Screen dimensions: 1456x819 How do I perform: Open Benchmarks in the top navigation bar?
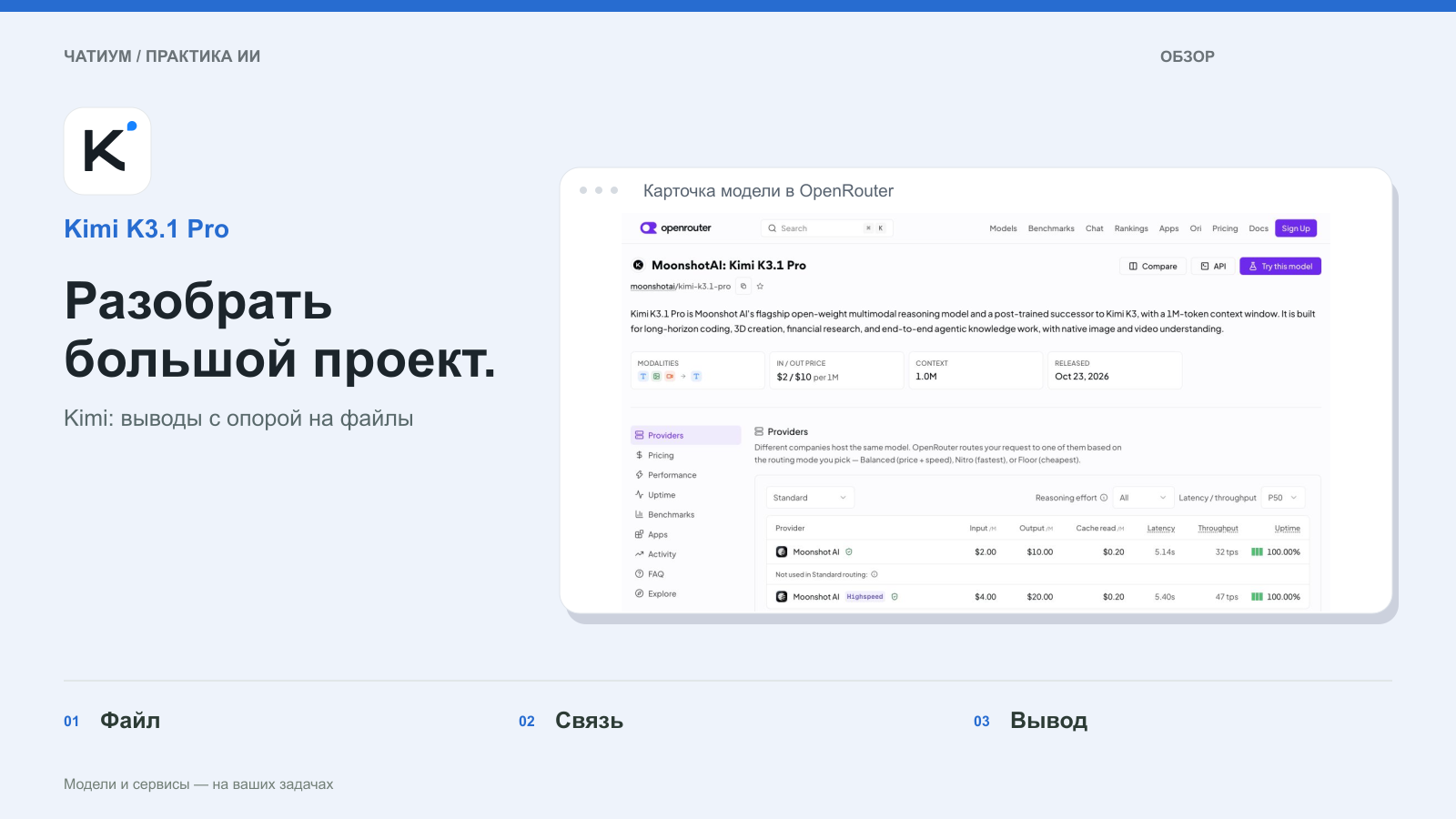tap(1051, 228)
